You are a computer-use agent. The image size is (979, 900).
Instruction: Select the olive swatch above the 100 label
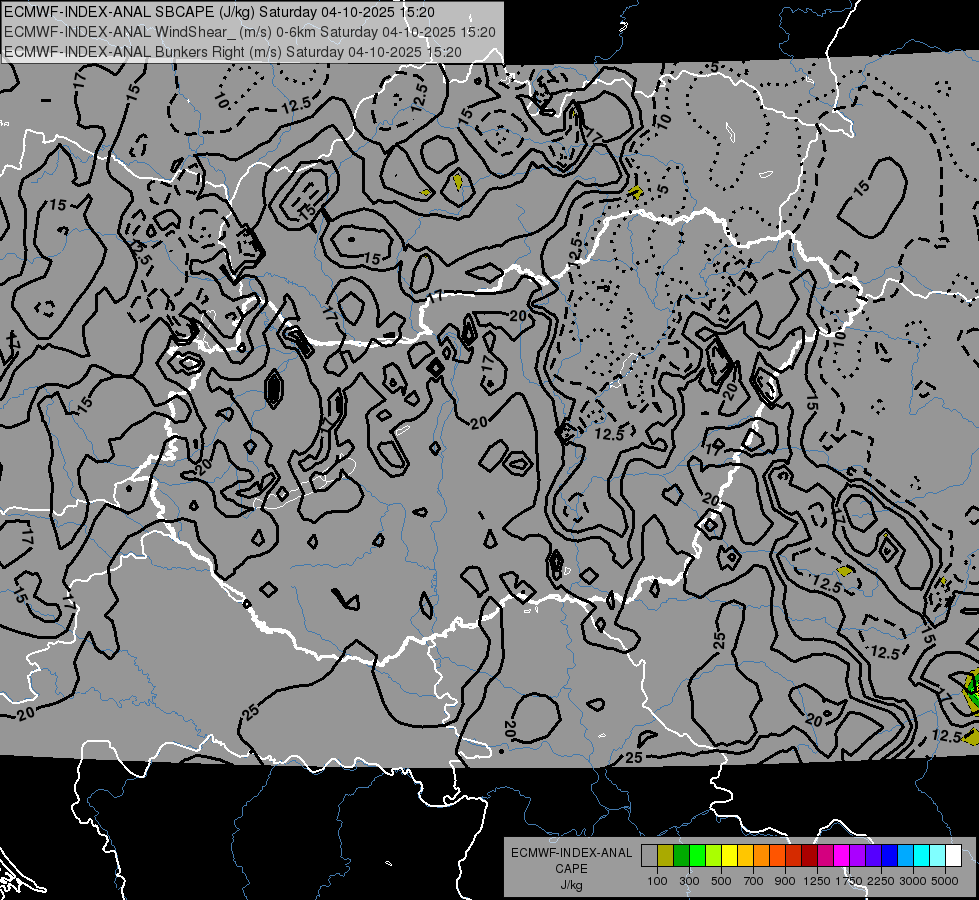coord(666,856)
